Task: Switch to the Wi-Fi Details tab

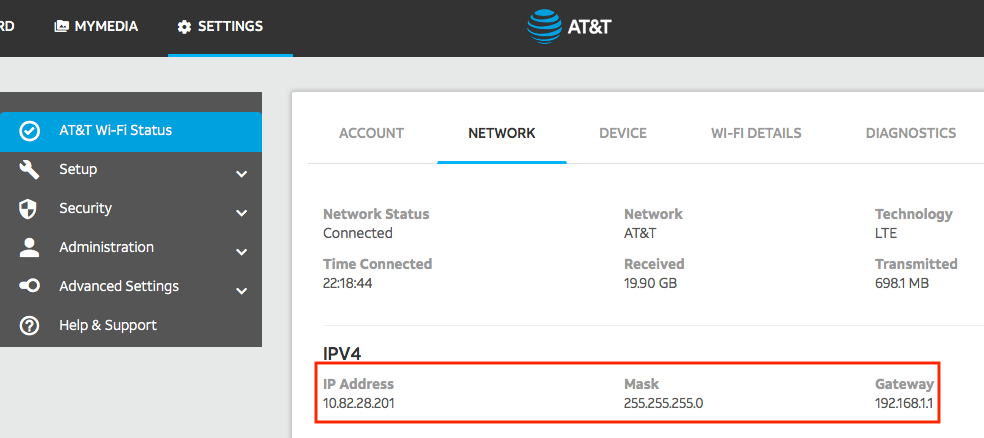Action: pos(756,133)
